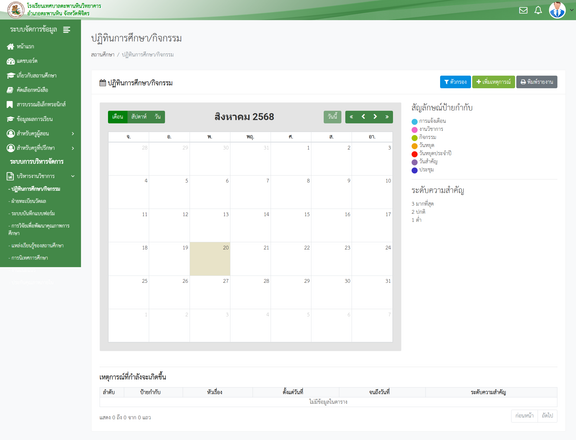Open the dashboard gauge icon item
Image resolution: width=576 pixels, height=440 pixels.
point(11,61)
